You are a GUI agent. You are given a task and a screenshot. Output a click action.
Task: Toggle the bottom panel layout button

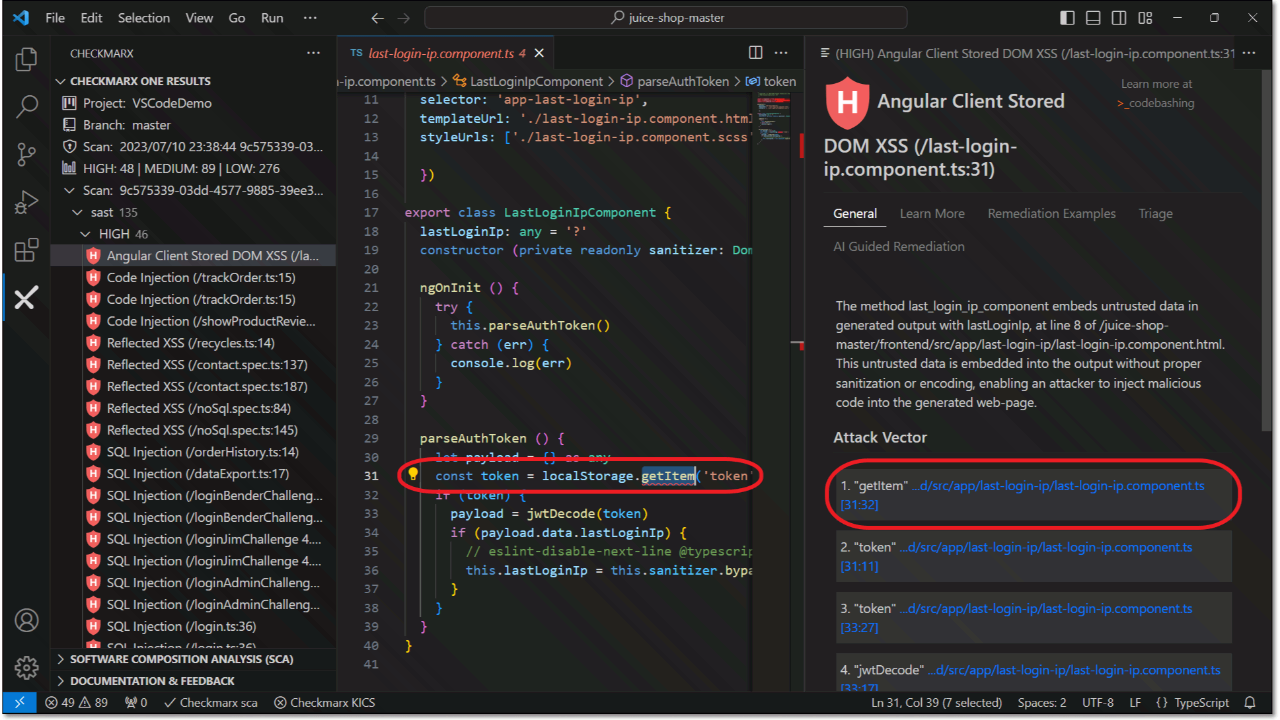tap(1093, 18)
